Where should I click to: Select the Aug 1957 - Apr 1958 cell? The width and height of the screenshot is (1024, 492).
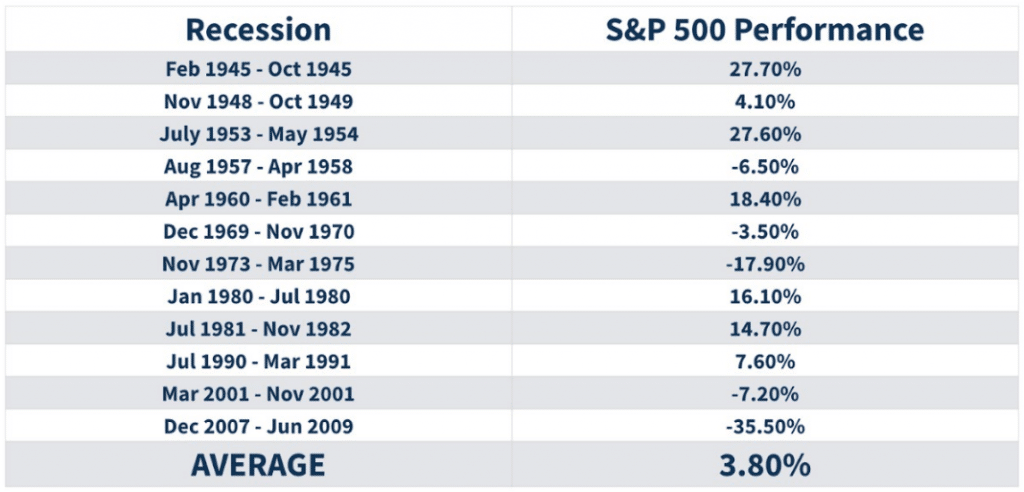(258, 167)
